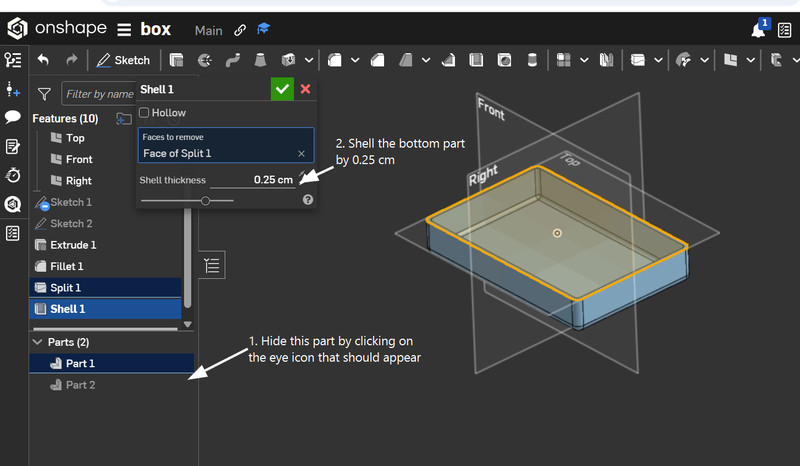Screen dimensions: 800x466
Task: Select the Rib tool
Action: tap(448, 60)
